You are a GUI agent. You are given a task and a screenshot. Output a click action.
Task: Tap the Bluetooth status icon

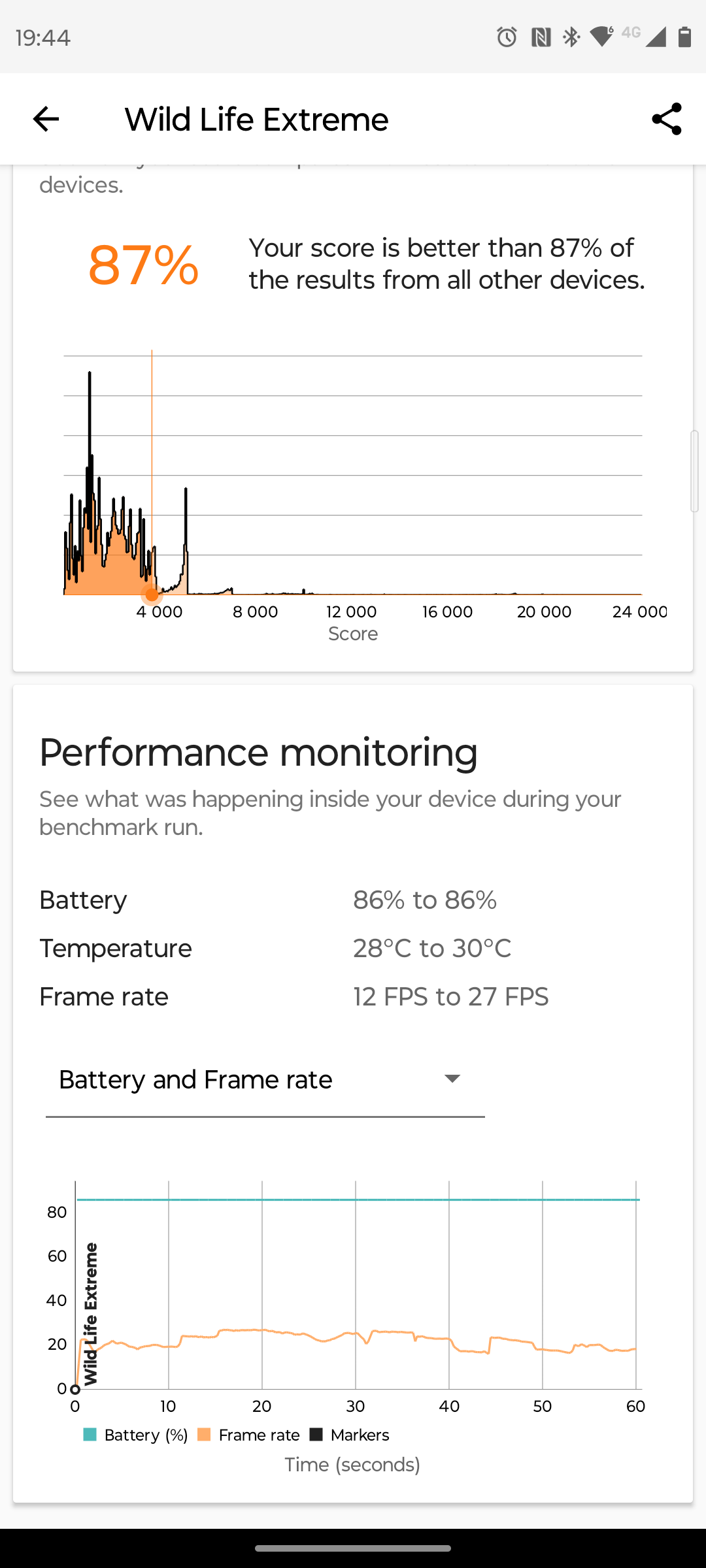571,37
